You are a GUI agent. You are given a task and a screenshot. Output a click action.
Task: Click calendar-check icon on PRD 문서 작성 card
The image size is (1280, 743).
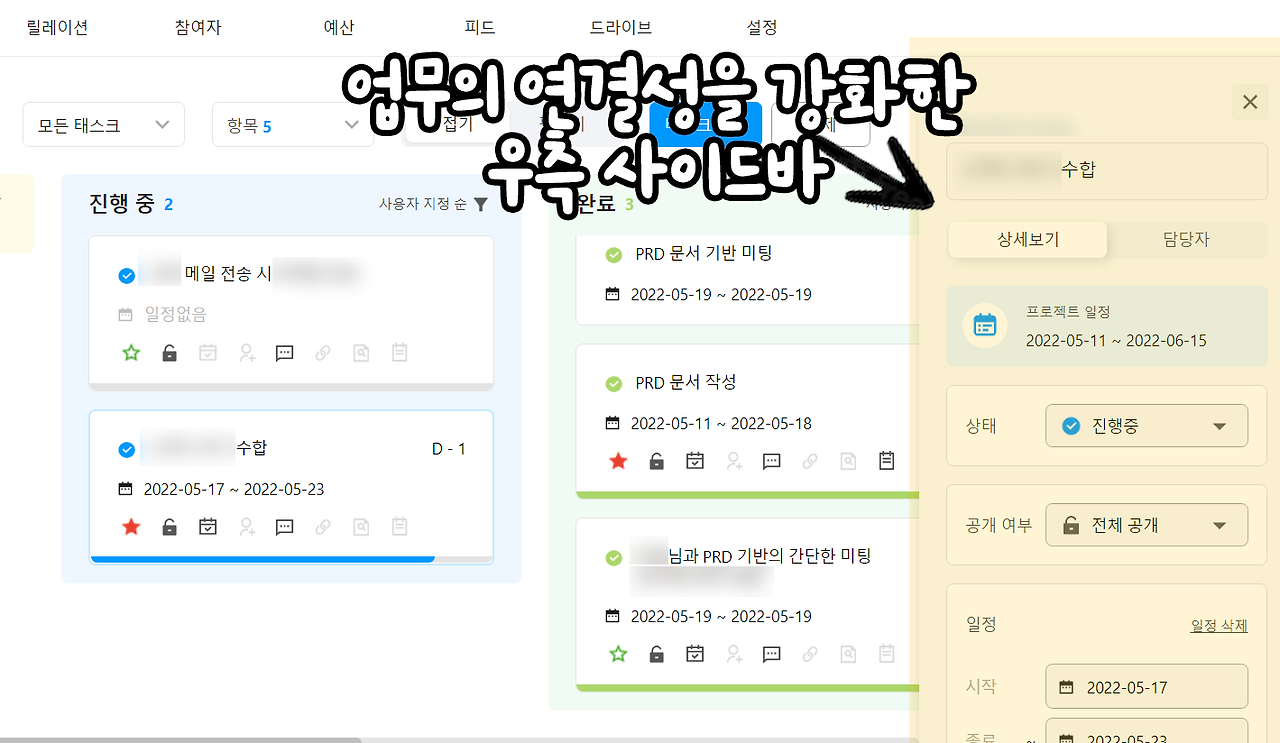pos(695,460)
